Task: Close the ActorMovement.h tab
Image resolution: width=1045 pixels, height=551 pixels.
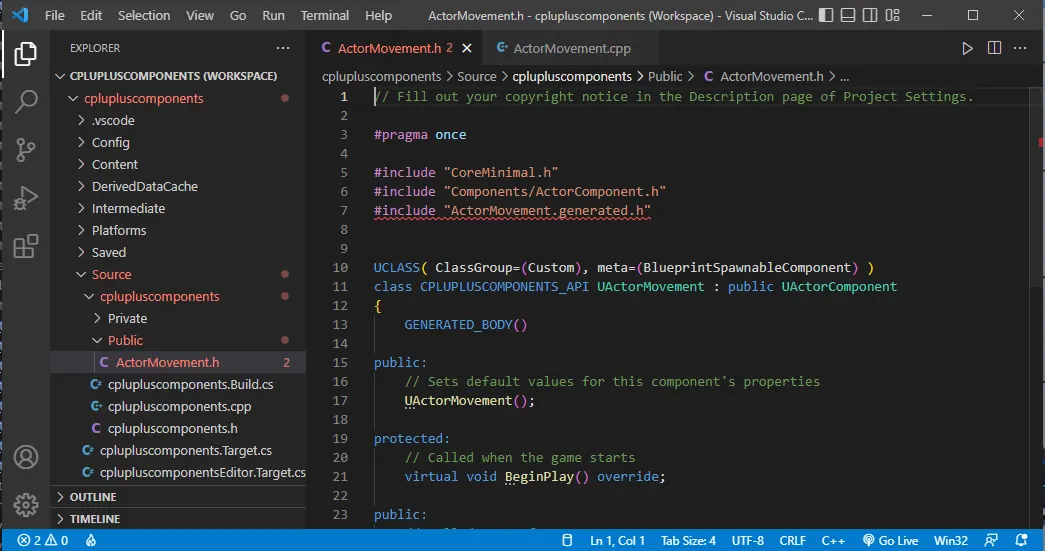Action: (467, 48)
